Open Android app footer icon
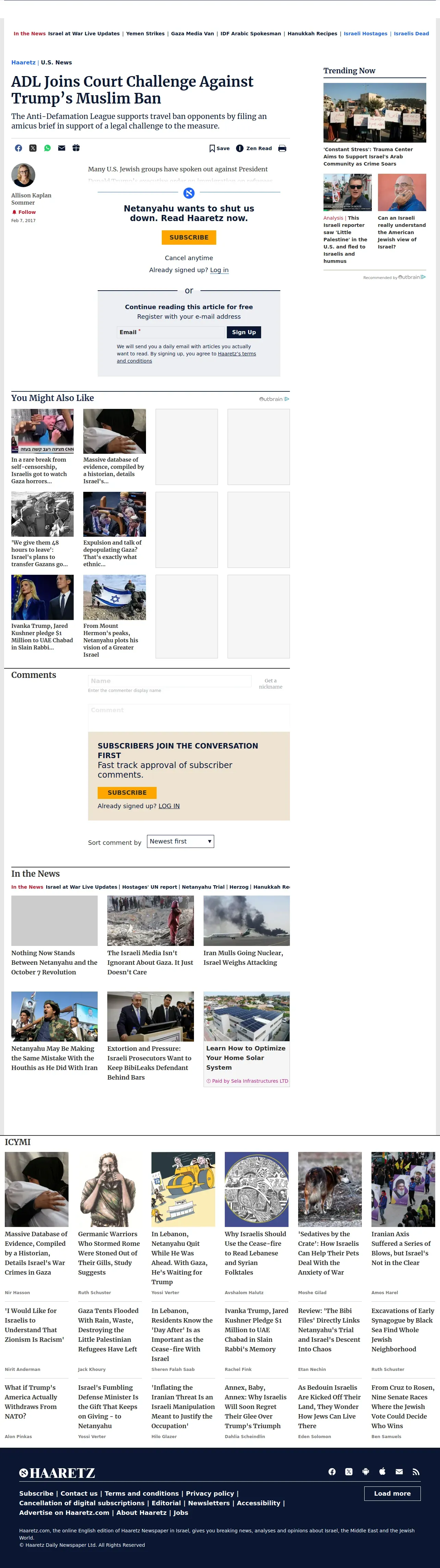This screenshot has height=1568, width=440. pyautogui.click(x=366, y=1472)
